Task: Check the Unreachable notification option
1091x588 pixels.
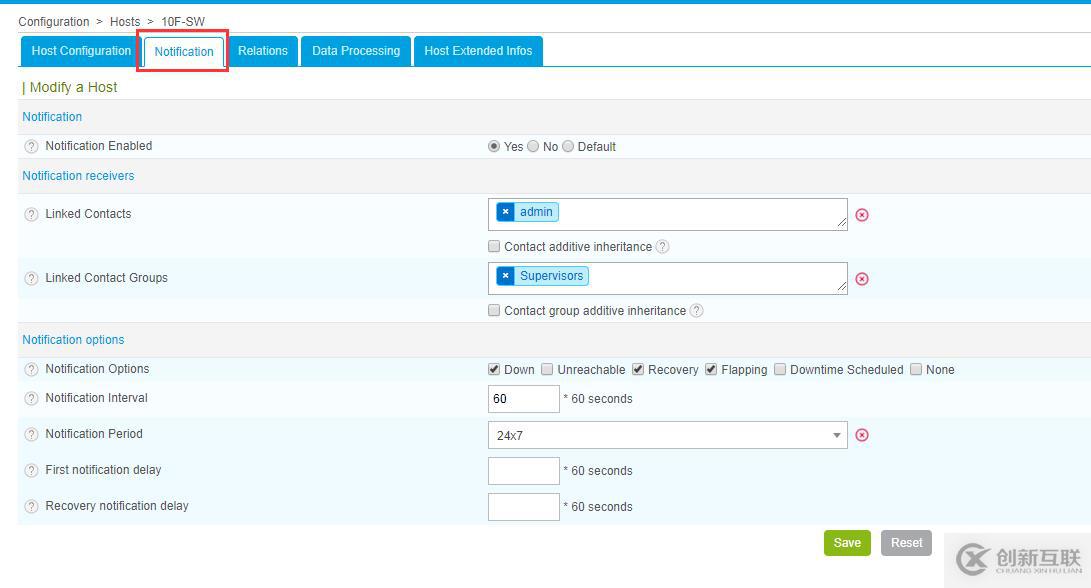Action: pos(547,370)
